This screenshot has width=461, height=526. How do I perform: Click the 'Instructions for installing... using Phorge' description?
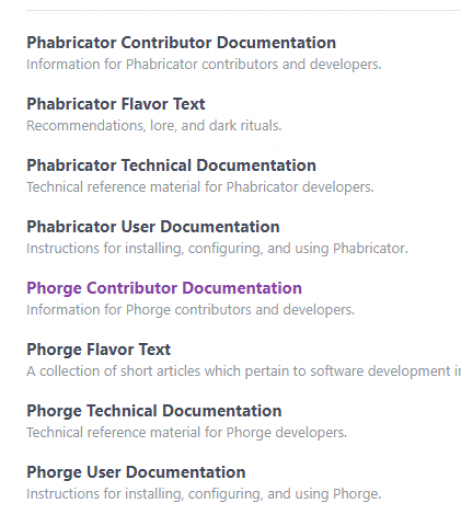(204, 494)
